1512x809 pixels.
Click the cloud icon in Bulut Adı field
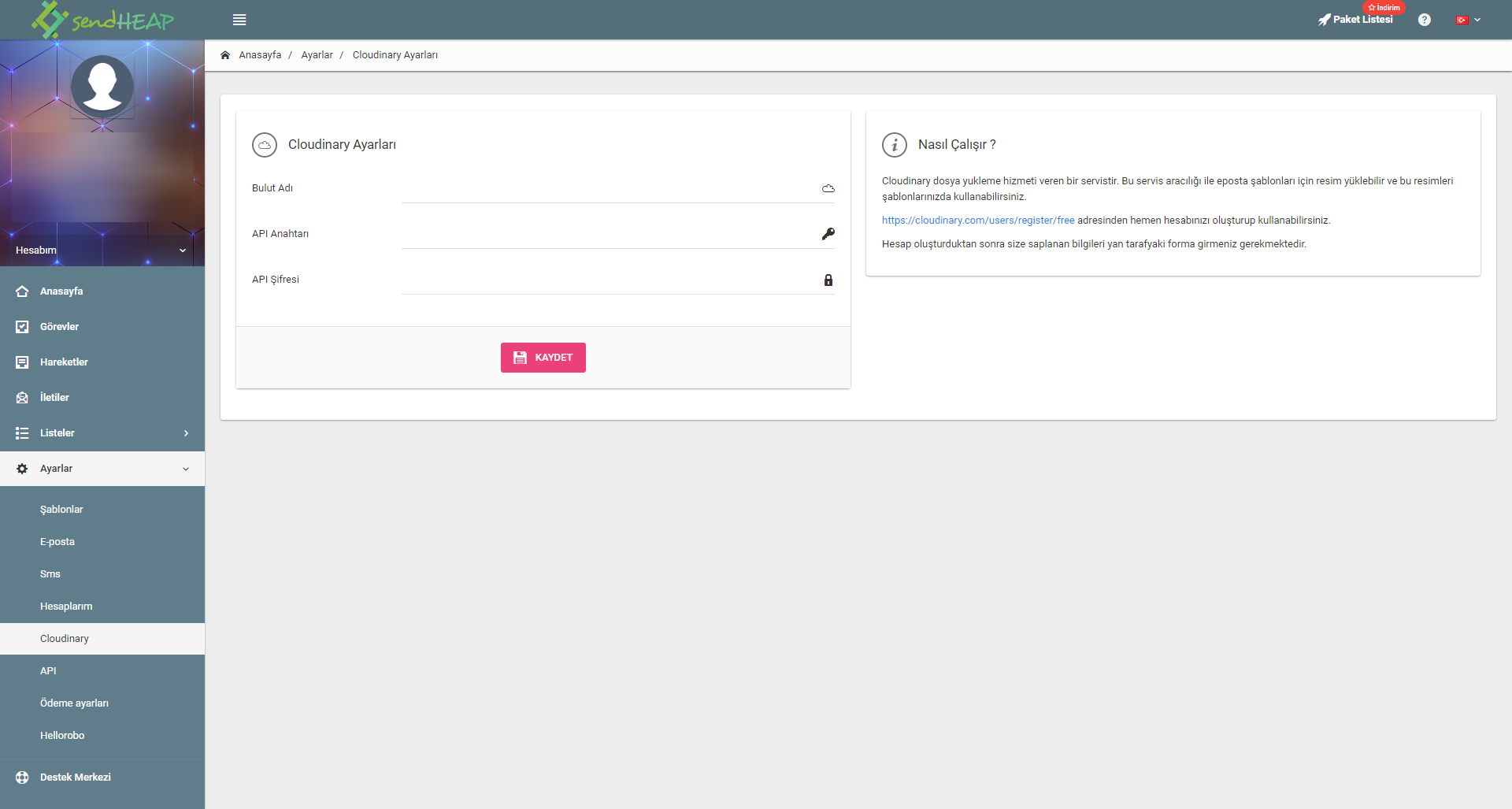pos(828,189)
